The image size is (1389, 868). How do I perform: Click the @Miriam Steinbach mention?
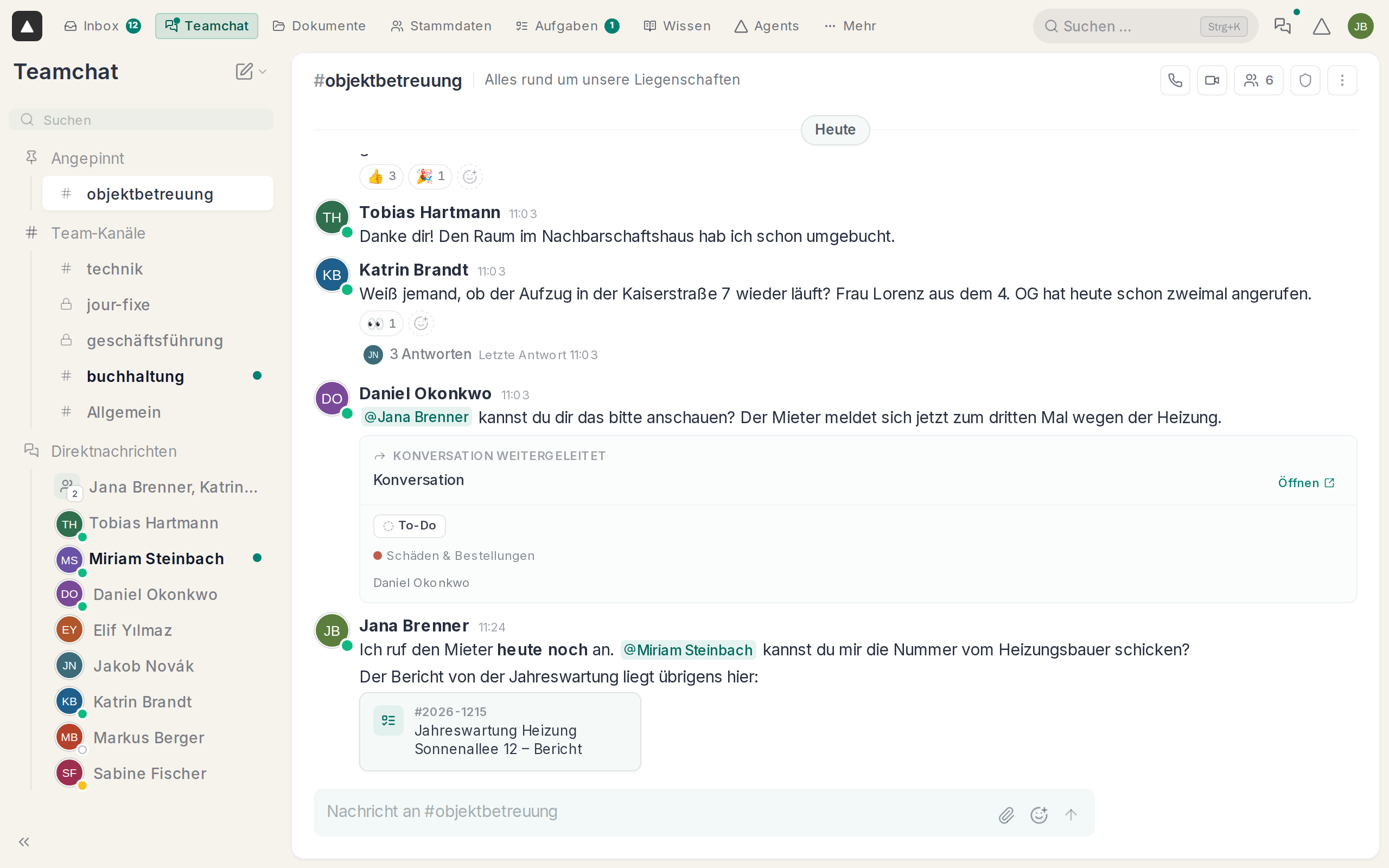pos(688,650)
